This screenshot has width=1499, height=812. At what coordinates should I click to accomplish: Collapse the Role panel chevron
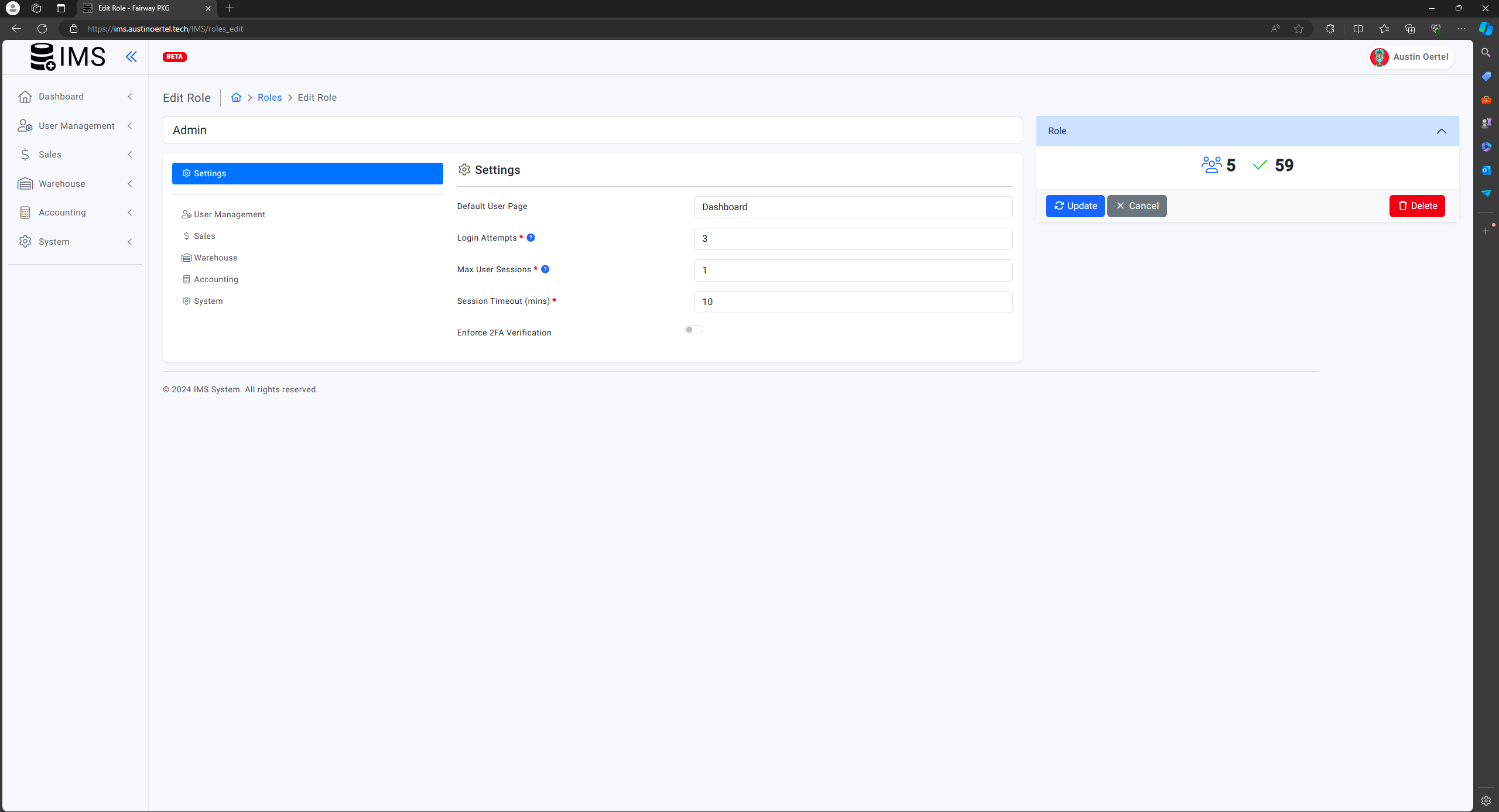point(1441,131)
